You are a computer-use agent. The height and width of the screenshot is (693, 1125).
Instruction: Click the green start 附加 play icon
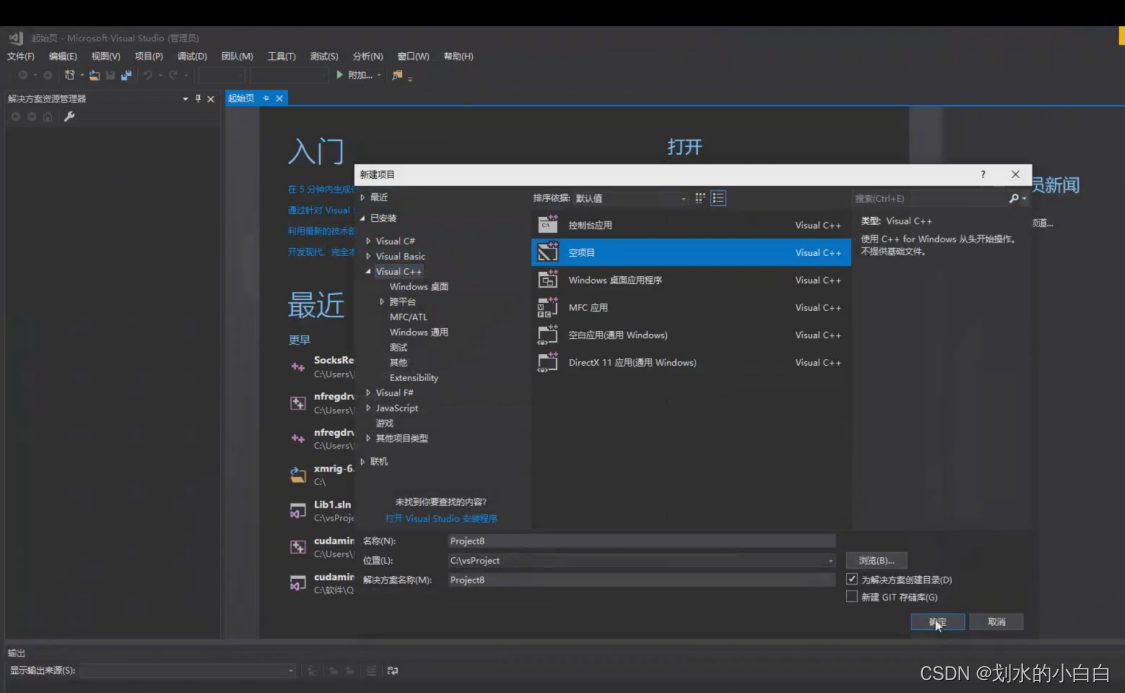click(339, 75)
